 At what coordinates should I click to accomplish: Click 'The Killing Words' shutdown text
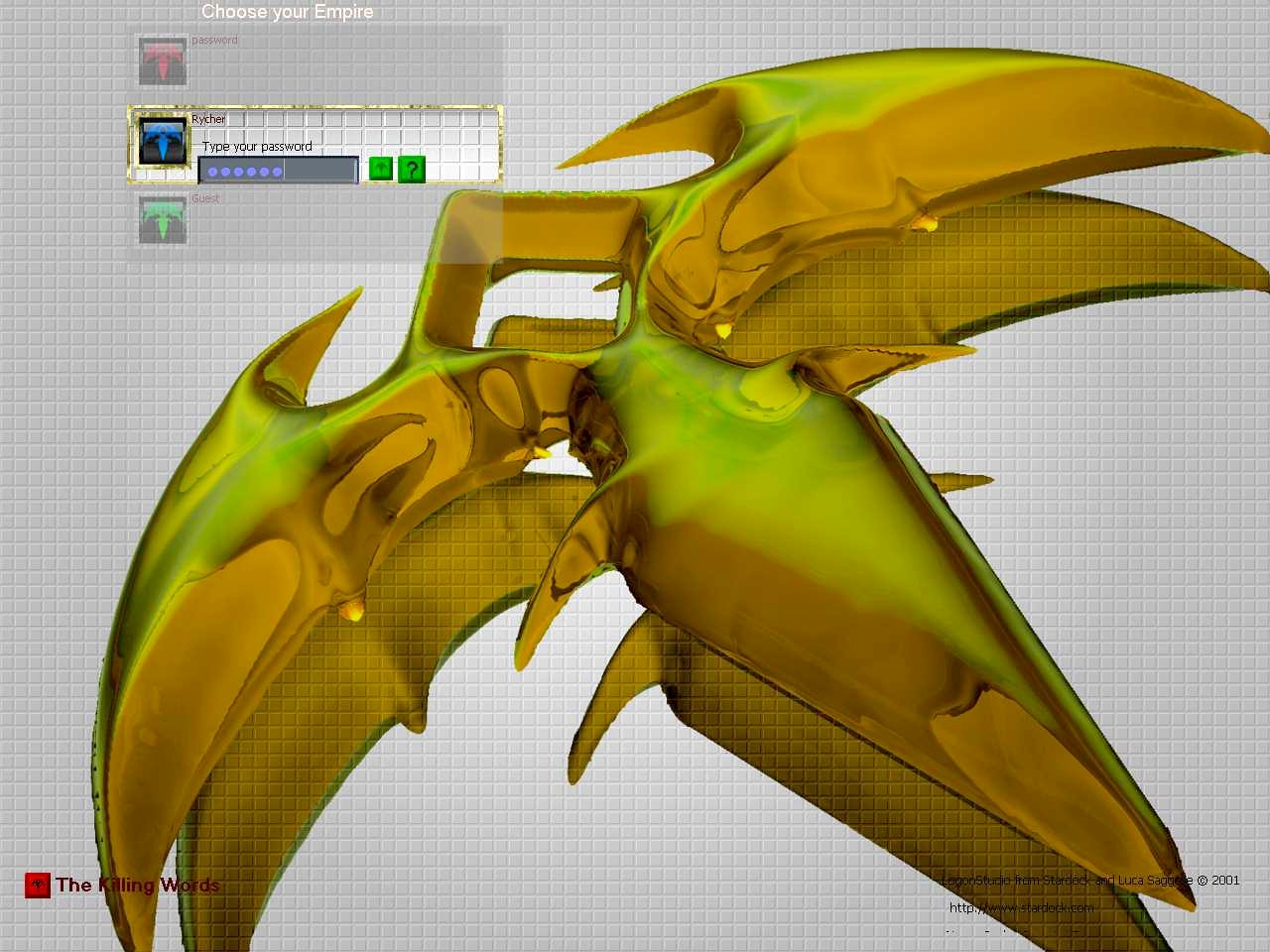pos(137,885)
